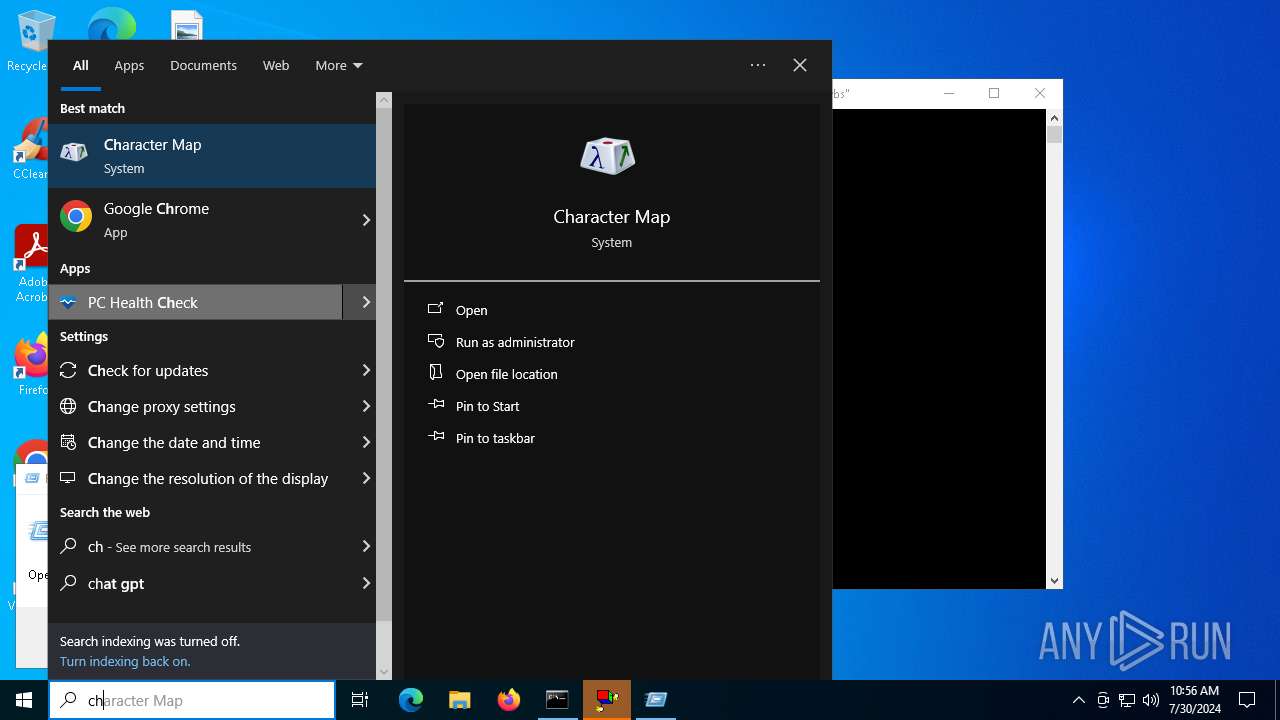Viewport: 1280px width, 720px height.
Task: Click the PC Health Check heart icon
Action: click(x=68, y=303)
